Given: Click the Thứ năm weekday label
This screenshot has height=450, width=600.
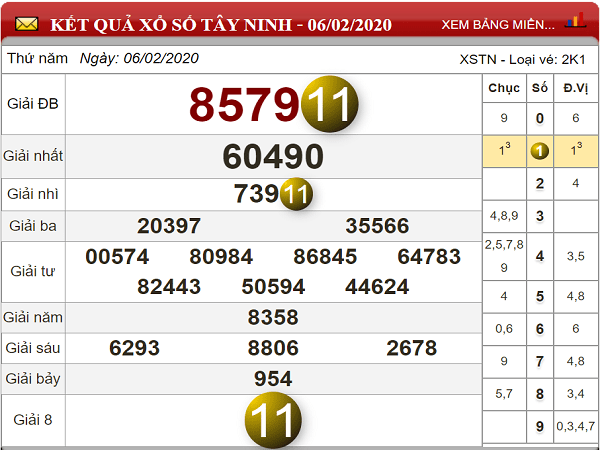Looking at the screenshot, I should pyautogui.click(x=37, y=58).
